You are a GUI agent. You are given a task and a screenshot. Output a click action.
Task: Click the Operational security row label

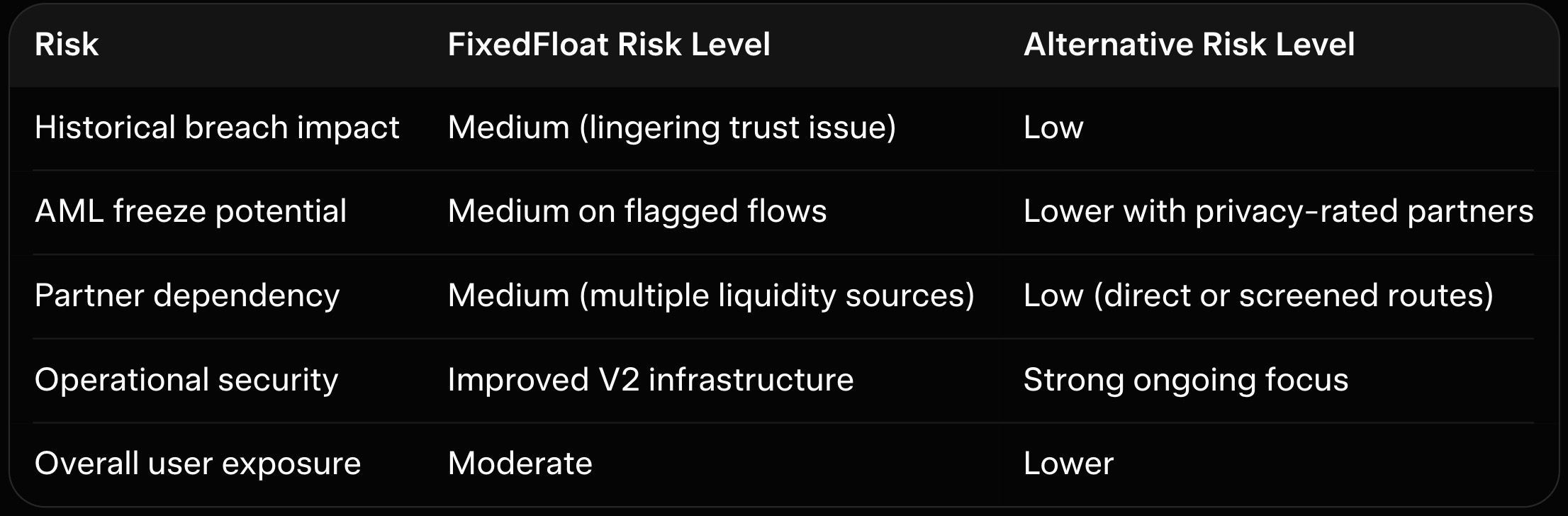[186, 380]
